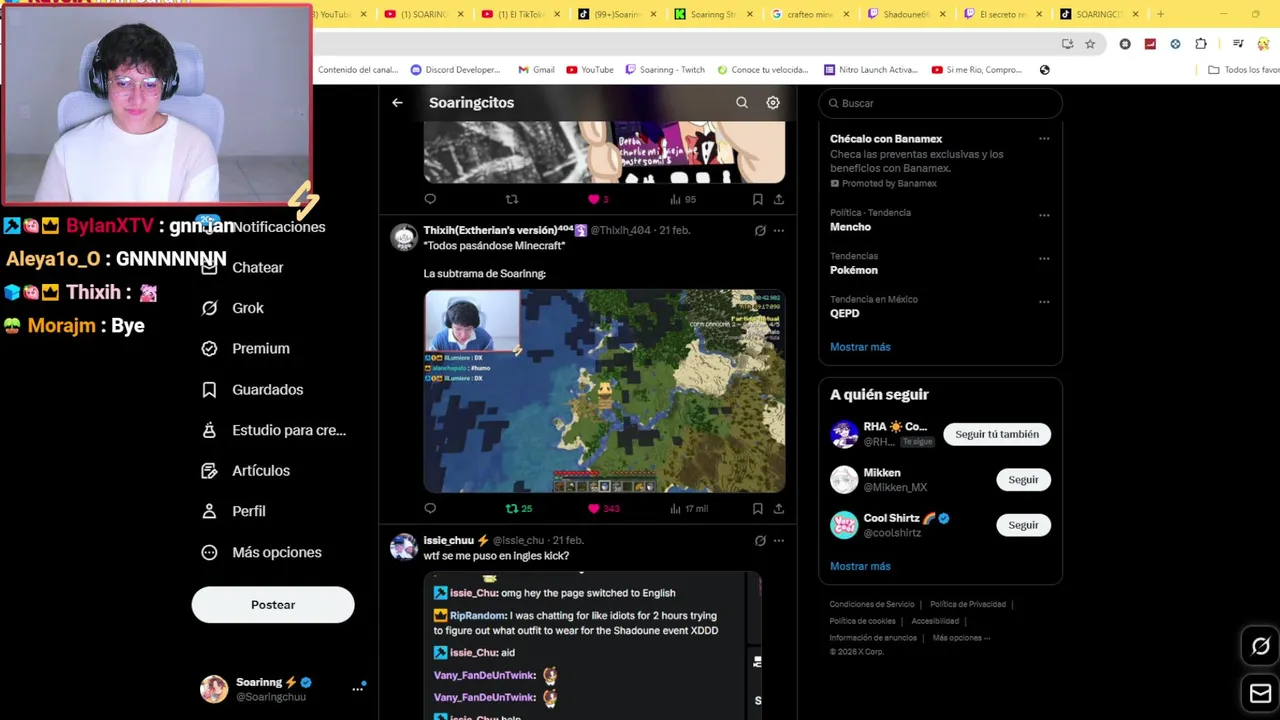Screen dimensions: 1280x720
Task: Retweet the Thixih tweet with 25 reposts
Action: (518, 509)
